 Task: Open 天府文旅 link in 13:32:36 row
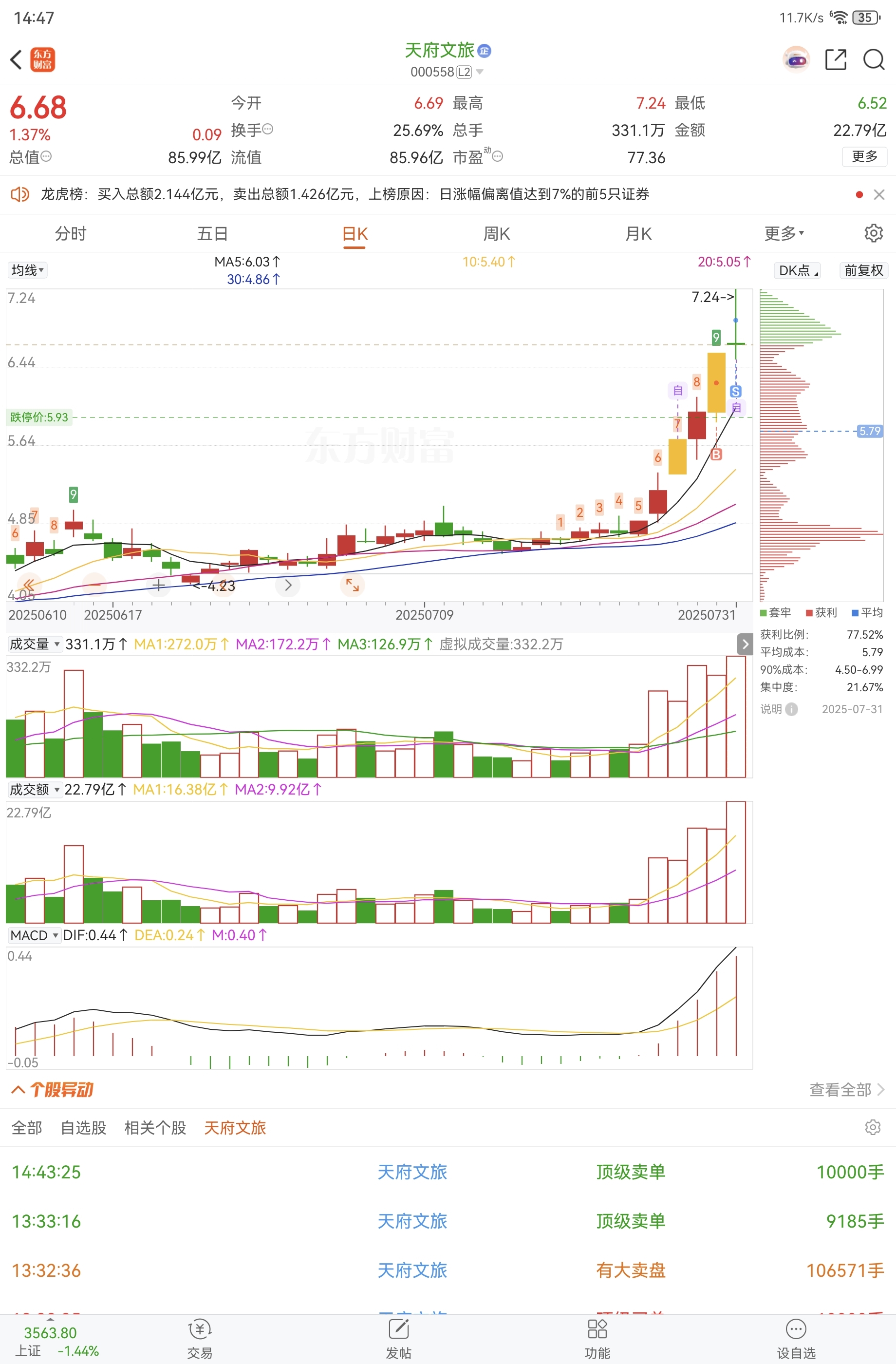click(x=412, y=1270)
